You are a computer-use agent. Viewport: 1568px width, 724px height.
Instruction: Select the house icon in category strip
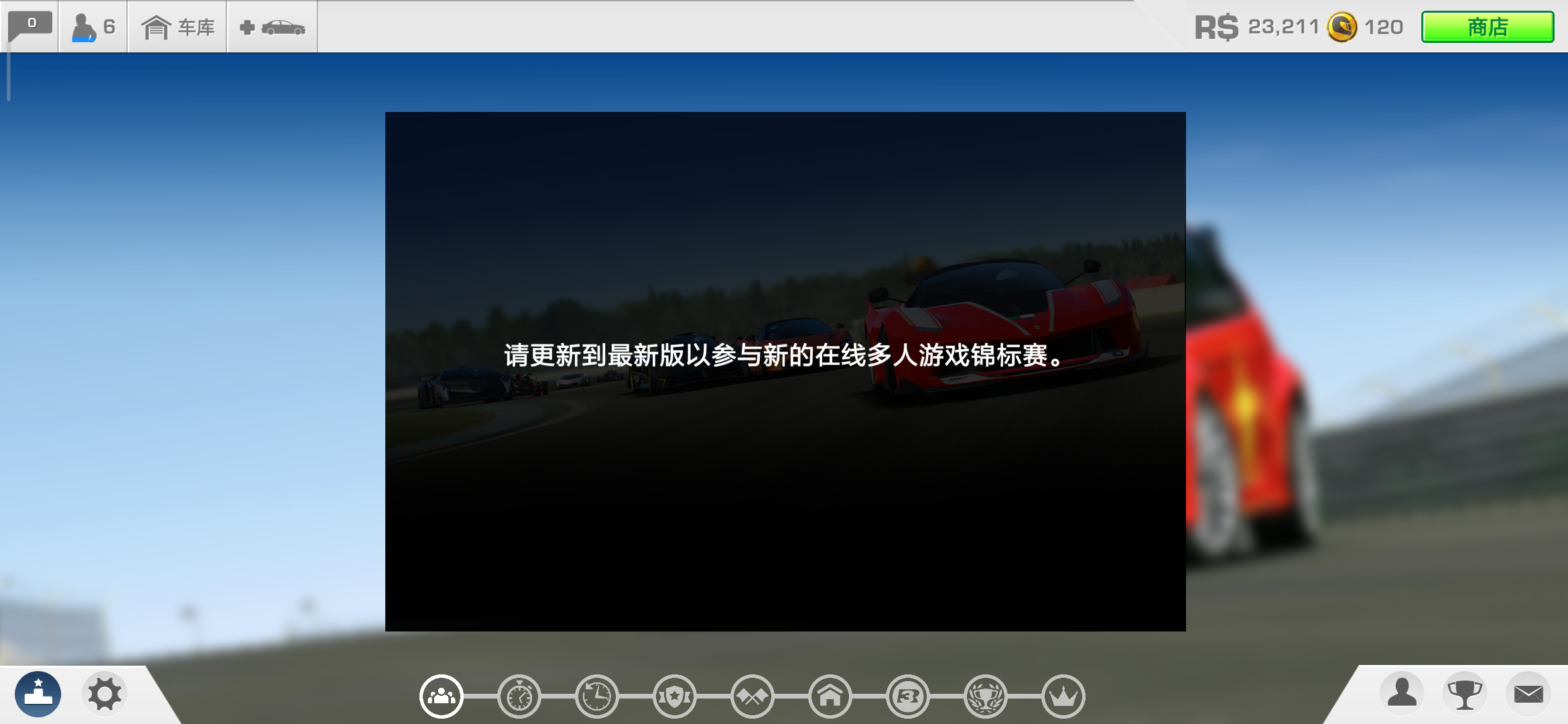tap(830, 697)
